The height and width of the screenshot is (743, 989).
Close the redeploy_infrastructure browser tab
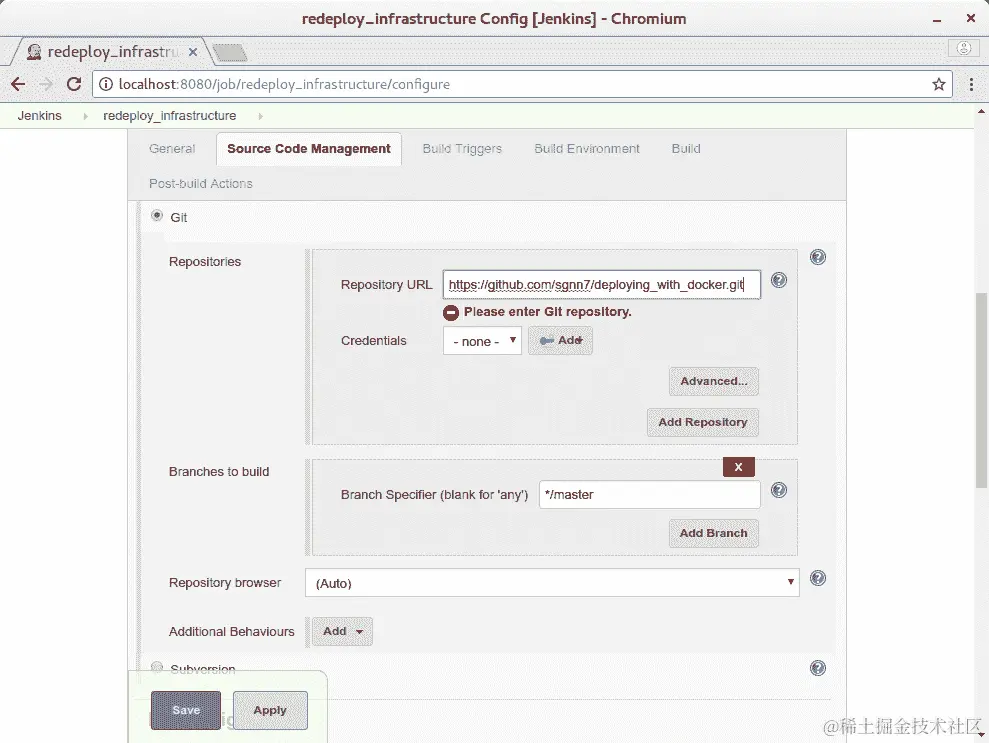[193, 52]
